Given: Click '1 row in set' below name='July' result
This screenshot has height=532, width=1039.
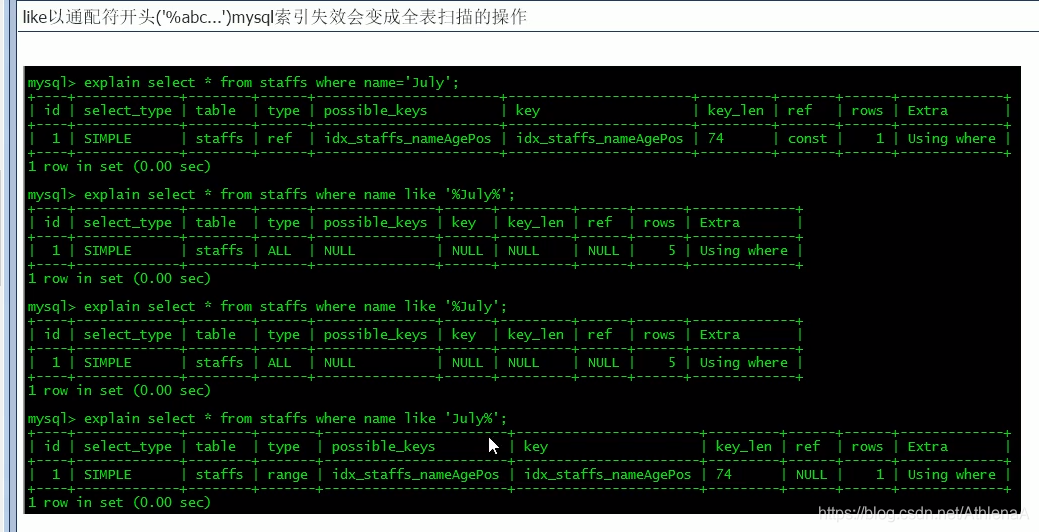Looking at the screenshot, I should click(119, 167).
